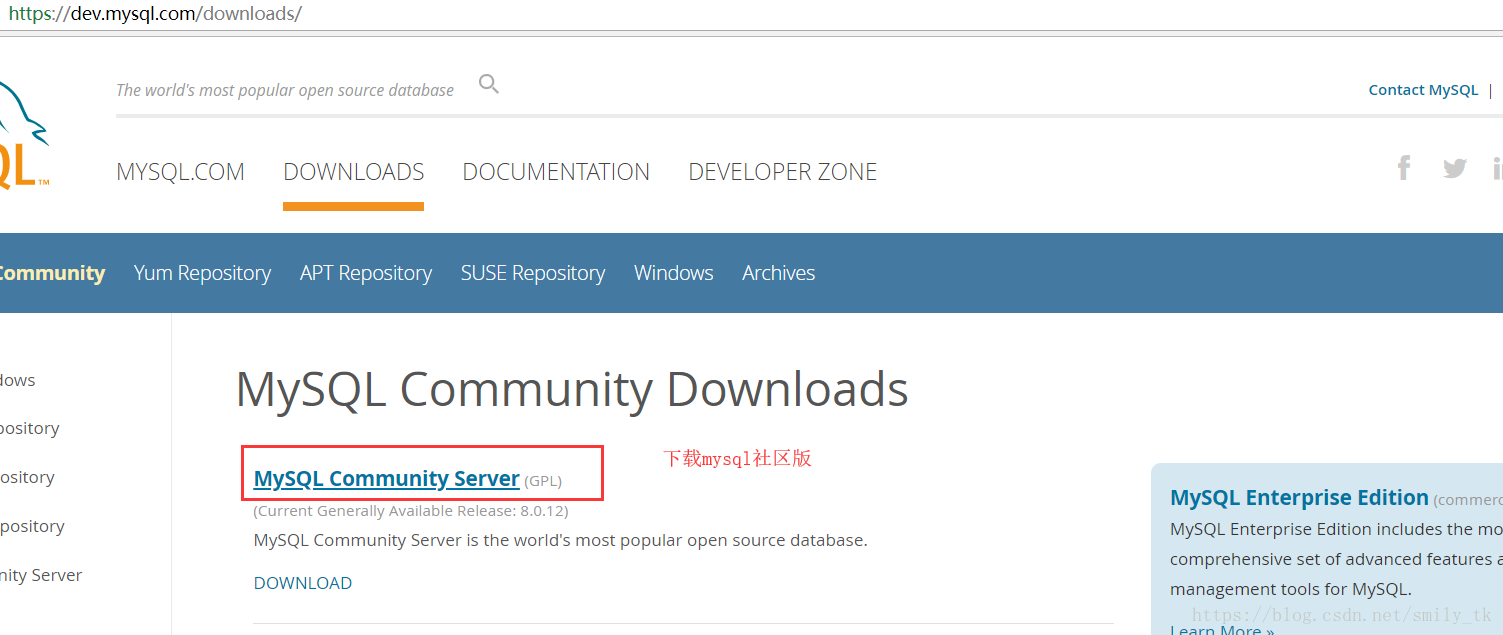The width and height of the screenshot is (1503, 635).
Task: Click the release text '8.0.12'
Action: tap(541, 511)
